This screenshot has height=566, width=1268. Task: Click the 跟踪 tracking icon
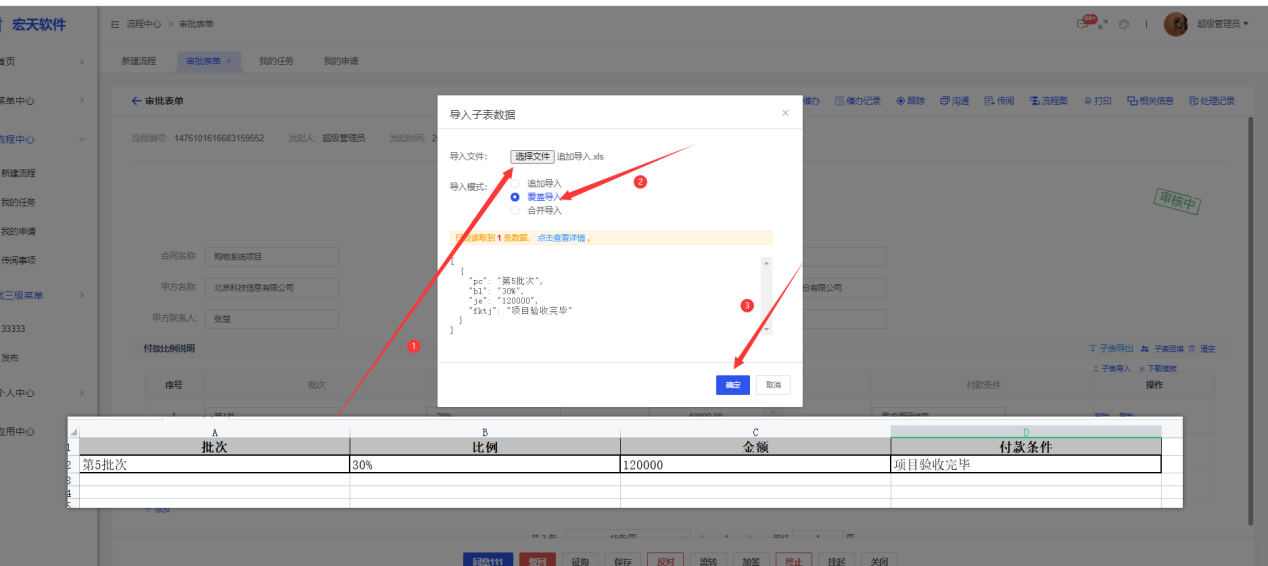pyautogui.click(x=910, y=101)
